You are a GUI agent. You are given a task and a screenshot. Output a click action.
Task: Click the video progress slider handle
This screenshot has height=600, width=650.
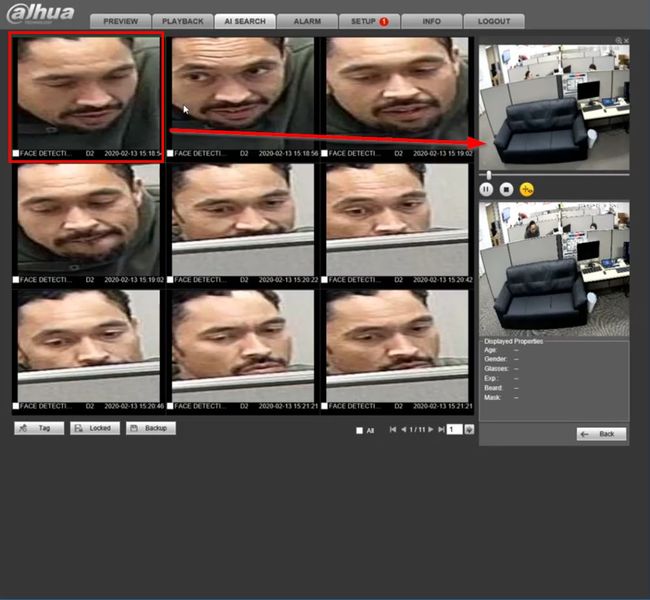[489, 175]
